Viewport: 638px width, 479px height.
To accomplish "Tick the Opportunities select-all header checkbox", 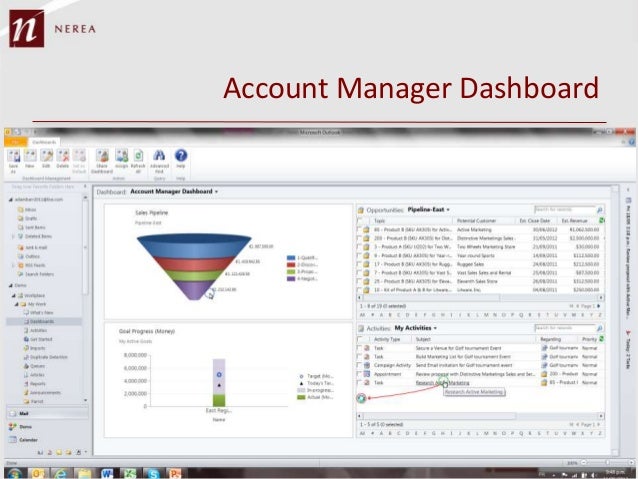I will (359, 221).
